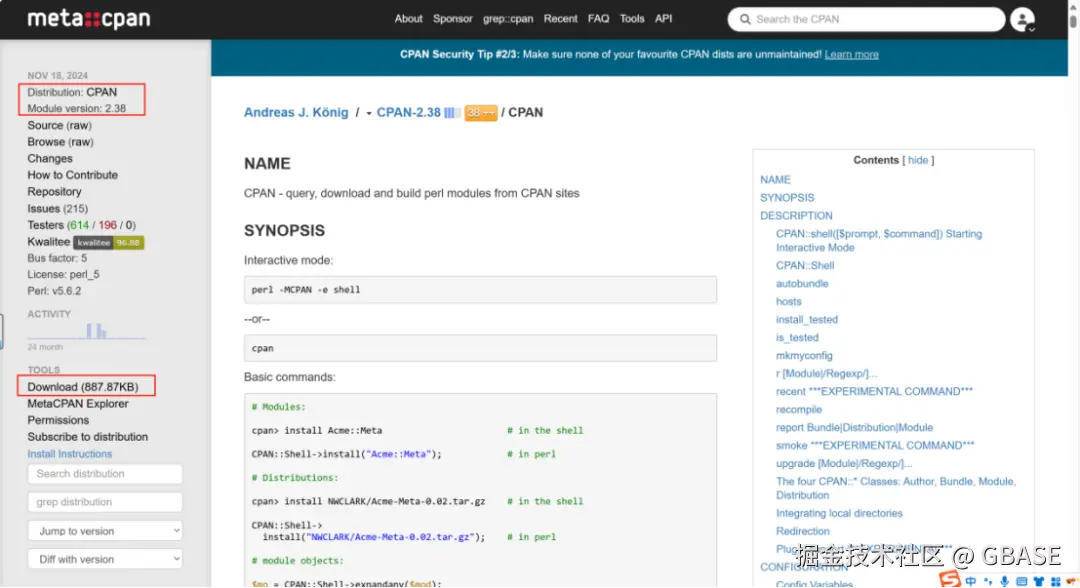Image resolution: width=1080 pixels, height=588 pixels.
Task: Follow the Learn more security link
Action: 851,54
